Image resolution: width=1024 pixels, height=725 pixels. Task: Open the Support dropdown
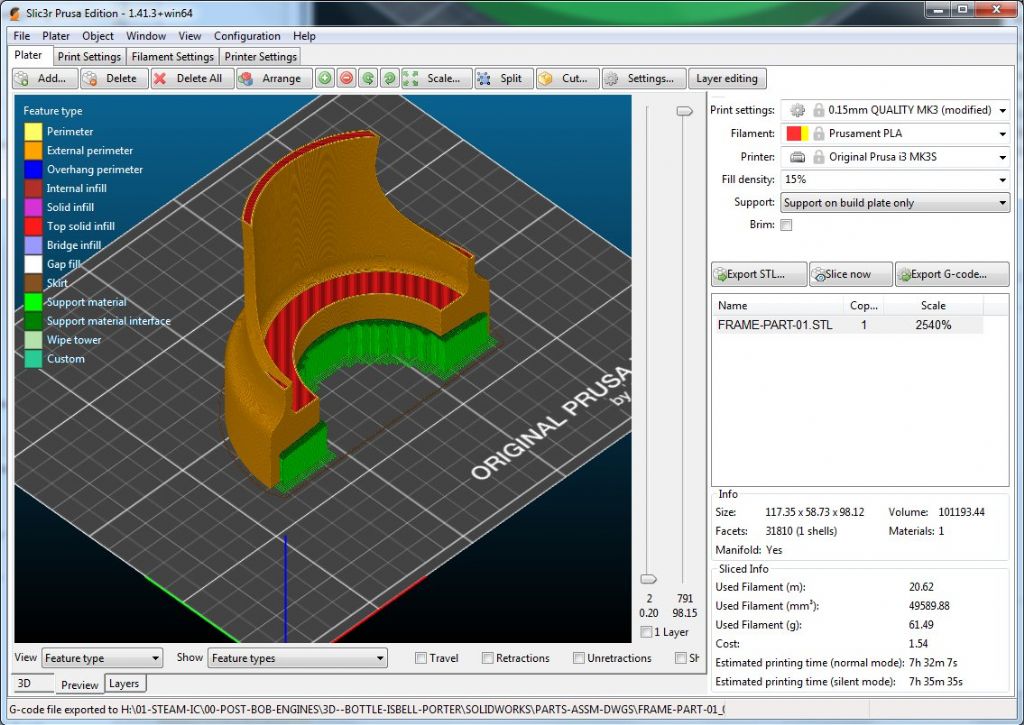pyautogui.click(x=895, y=203)
